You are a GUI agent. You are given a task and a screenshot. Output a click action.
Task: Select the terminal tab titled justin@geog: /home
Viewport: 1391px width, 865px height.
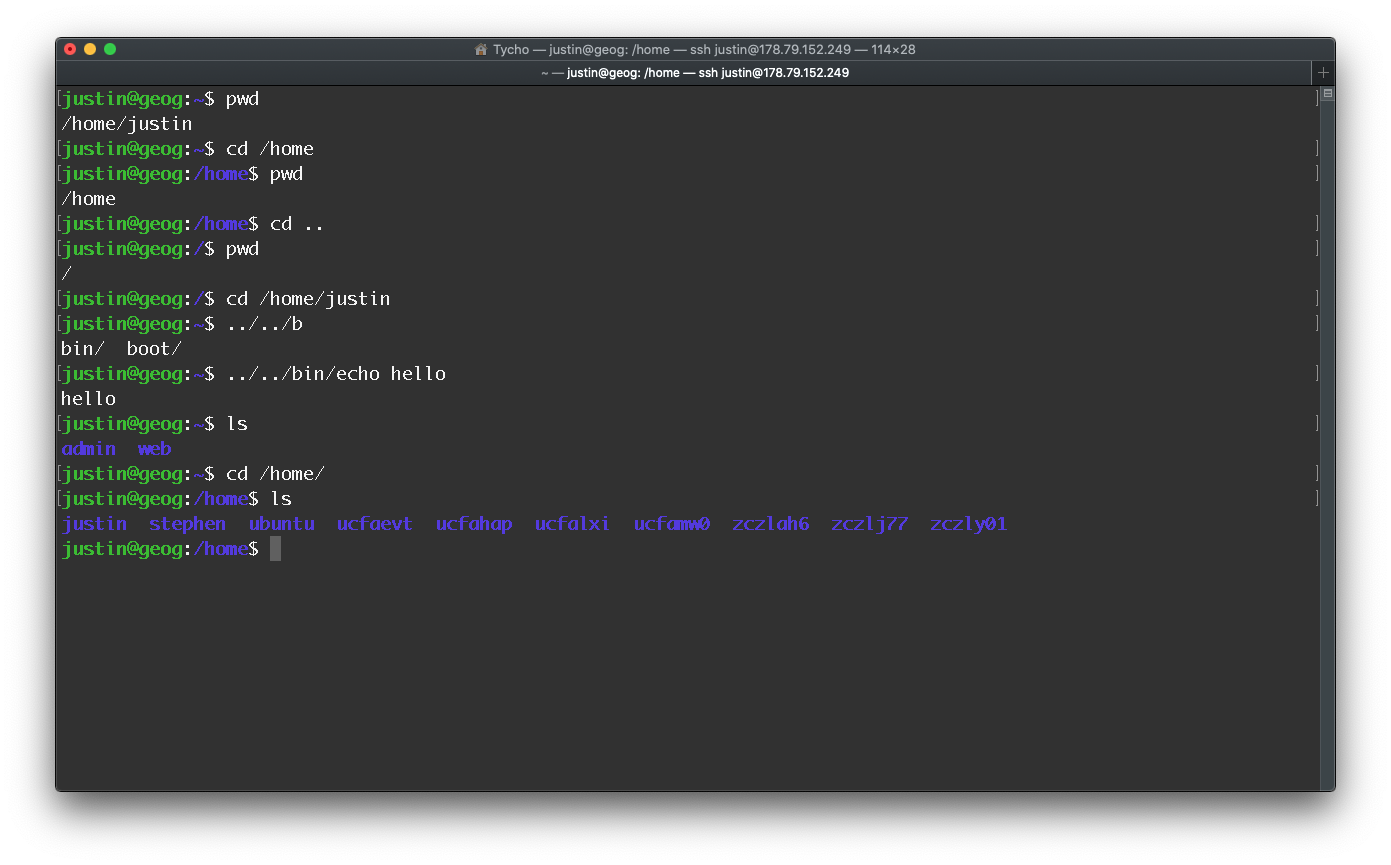pos(694,73)
